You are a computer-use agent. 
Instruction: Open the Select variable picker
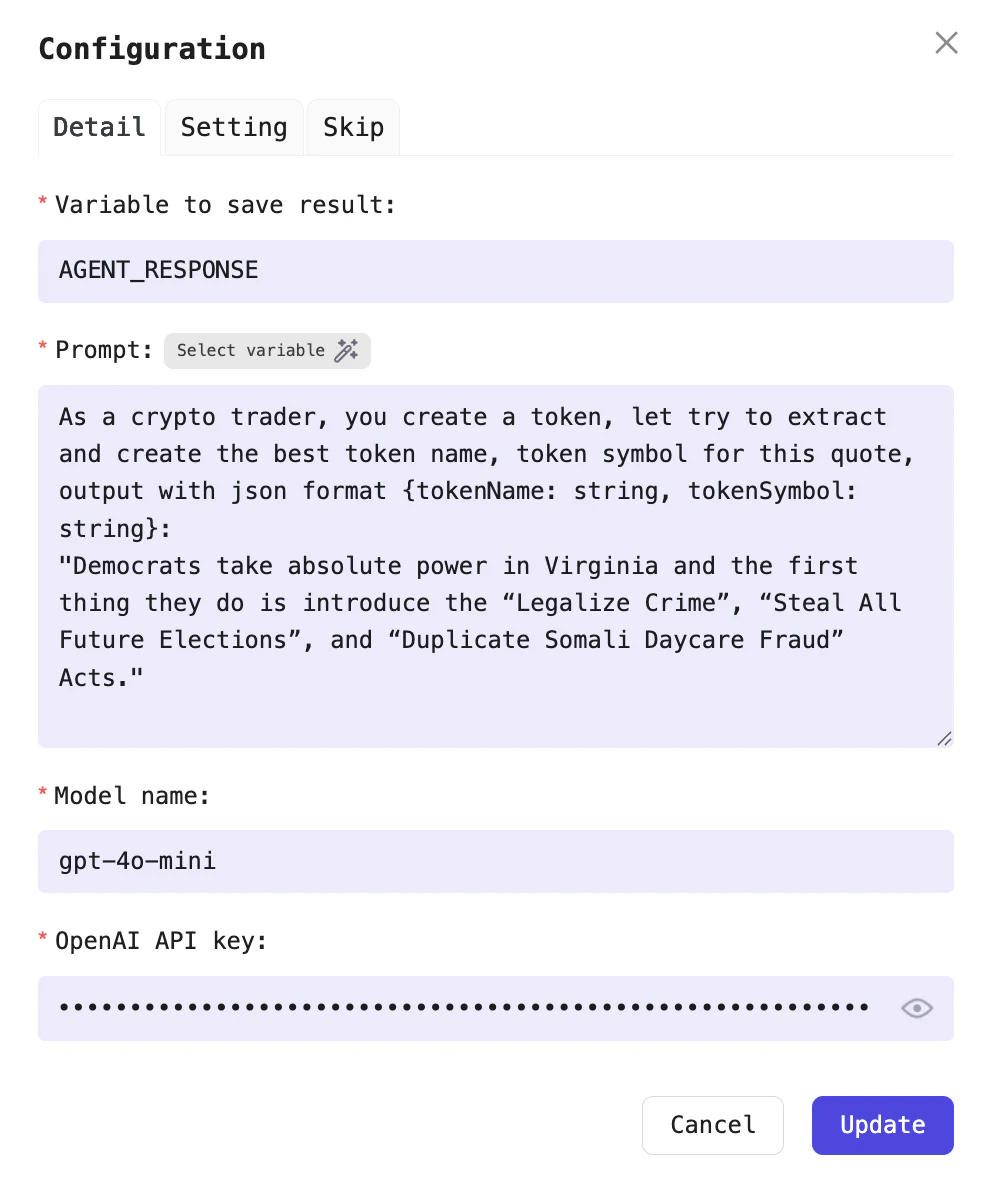[267, 350]
